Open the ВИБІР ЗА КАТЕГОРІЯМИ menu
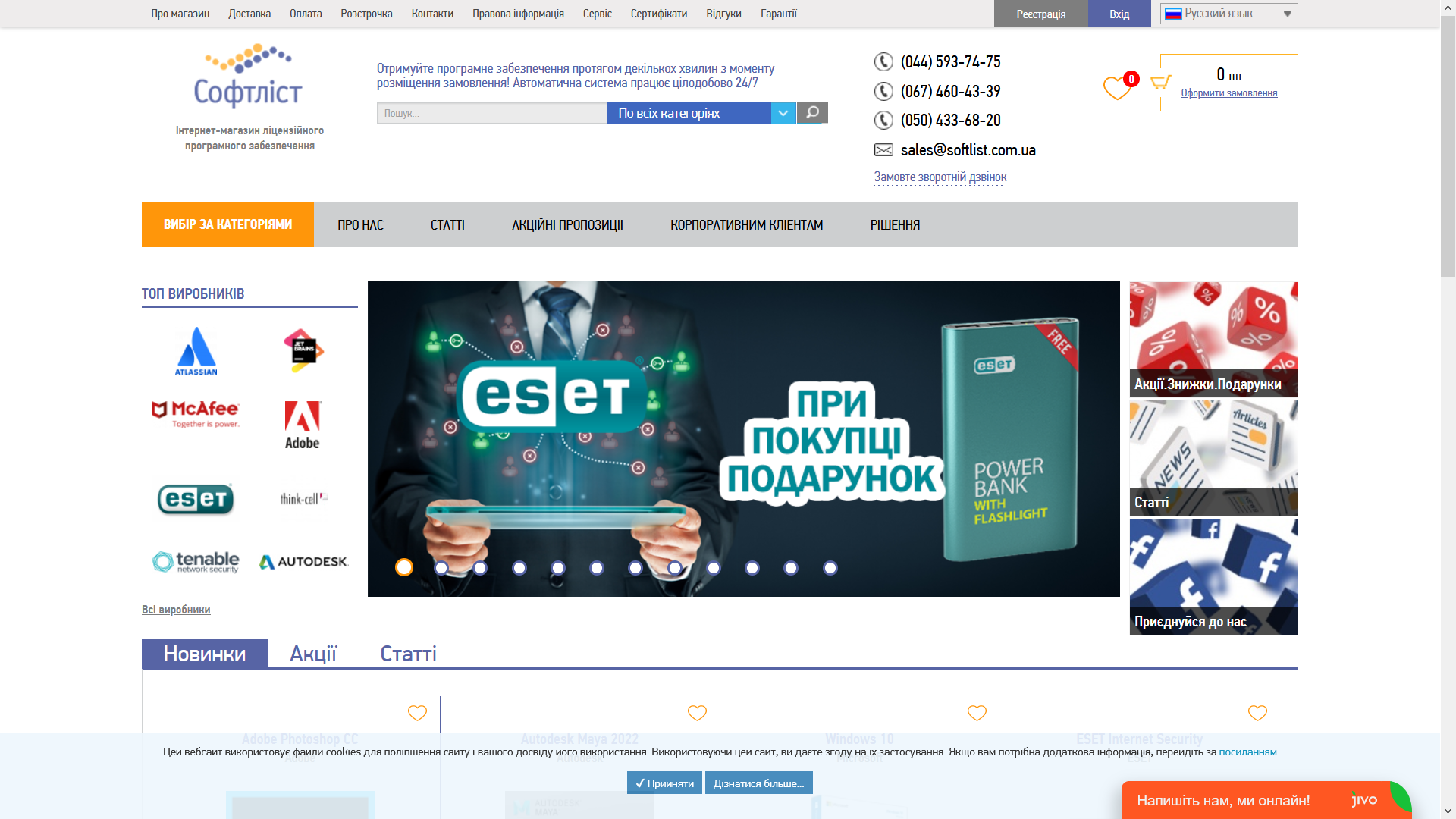 (227, 224)
